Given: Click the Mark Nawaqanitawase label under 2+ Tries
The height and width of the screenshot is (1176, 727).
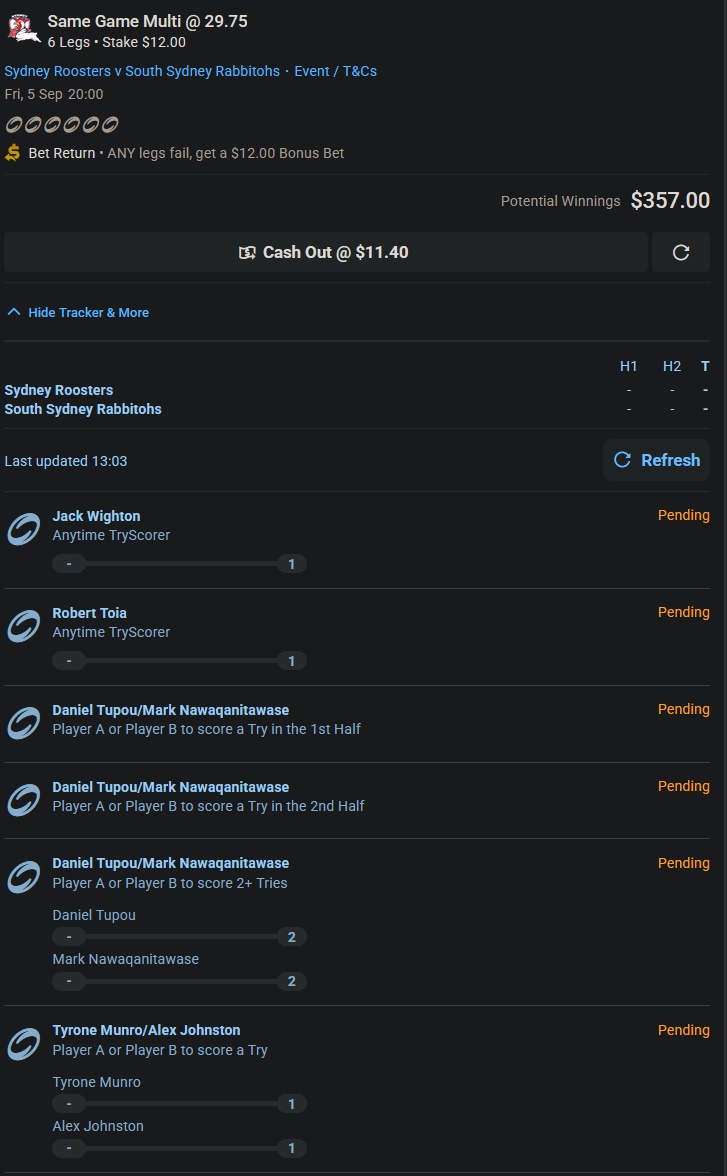Looking at the screenshot, I should point(125,959).
